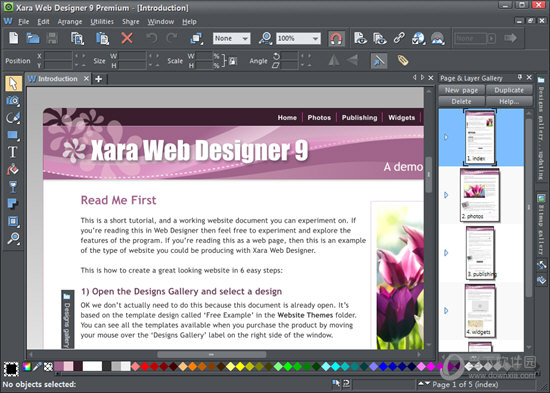Expand layers of page 1 index
550x393 pixels.
(446, 137)
